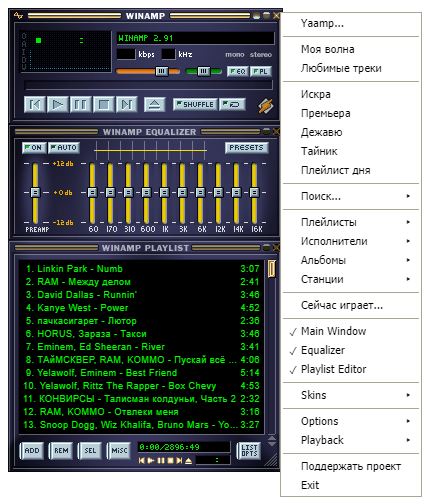The width and height of the screenshot is (431, 504).
Task: Choose Любимые треки from the menu
Action: tap(351, 68)
